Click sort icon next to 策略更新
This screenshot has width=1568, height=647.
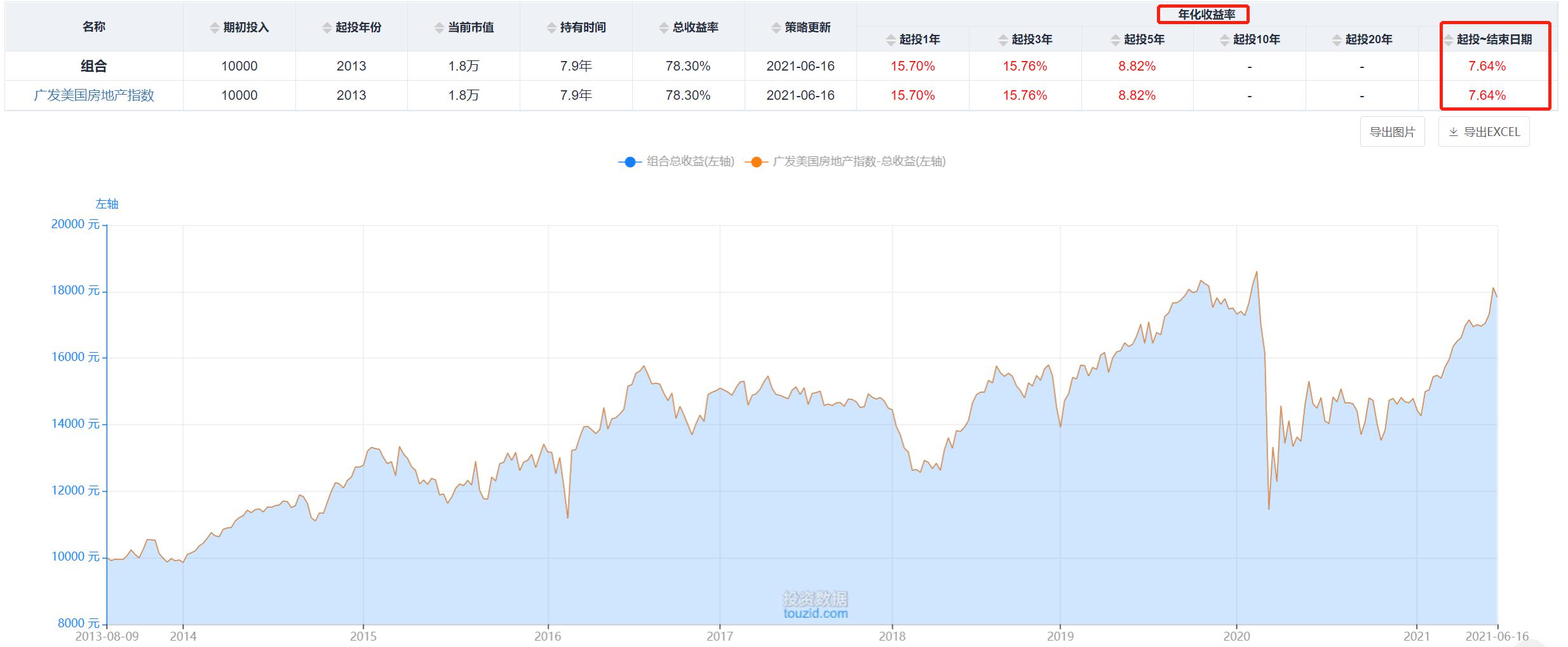click(776, 28)
